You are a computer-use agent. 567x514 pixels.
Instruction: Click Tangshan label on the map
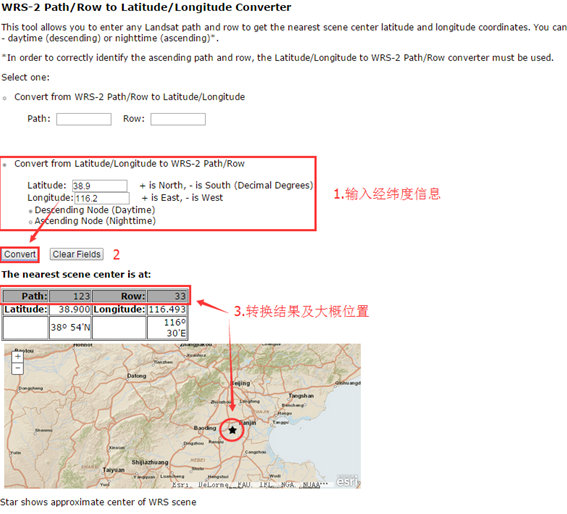click(301, 396)
